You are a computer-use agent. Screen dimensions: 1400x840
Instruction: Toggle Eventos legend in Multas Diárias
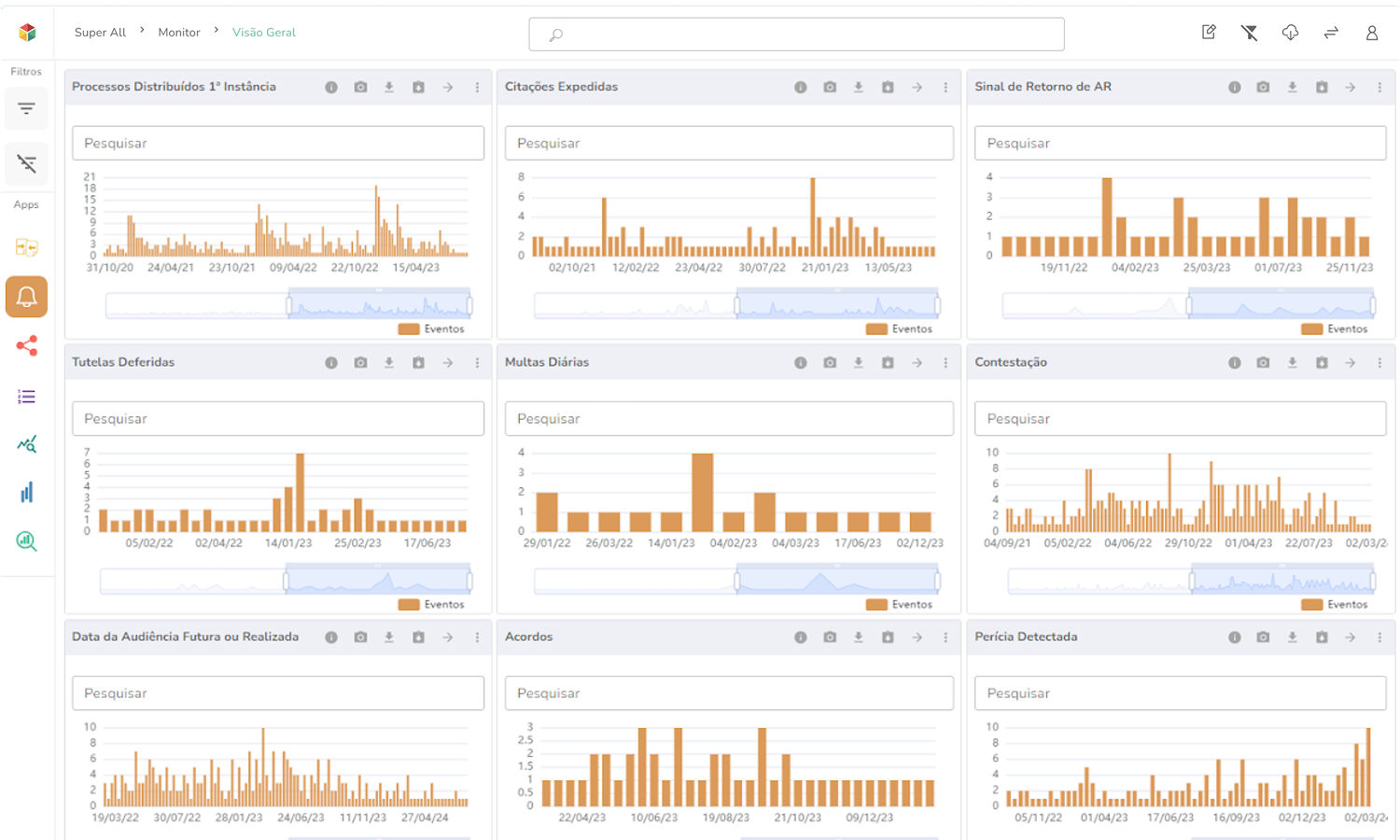[x=899, y=604]
